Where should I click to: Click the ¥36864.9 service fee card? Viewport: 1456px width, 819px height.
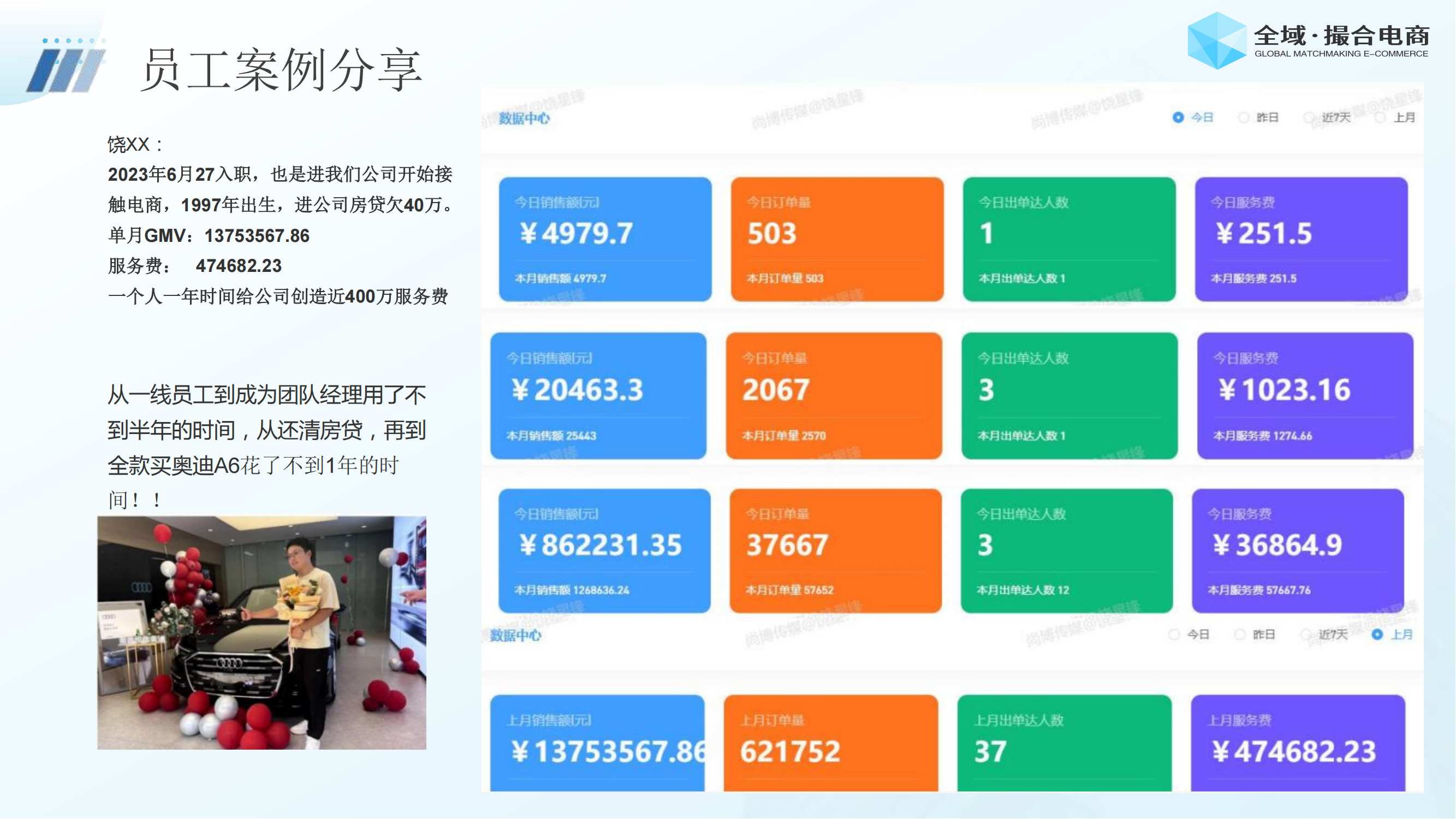click(x=1298, y=551)
